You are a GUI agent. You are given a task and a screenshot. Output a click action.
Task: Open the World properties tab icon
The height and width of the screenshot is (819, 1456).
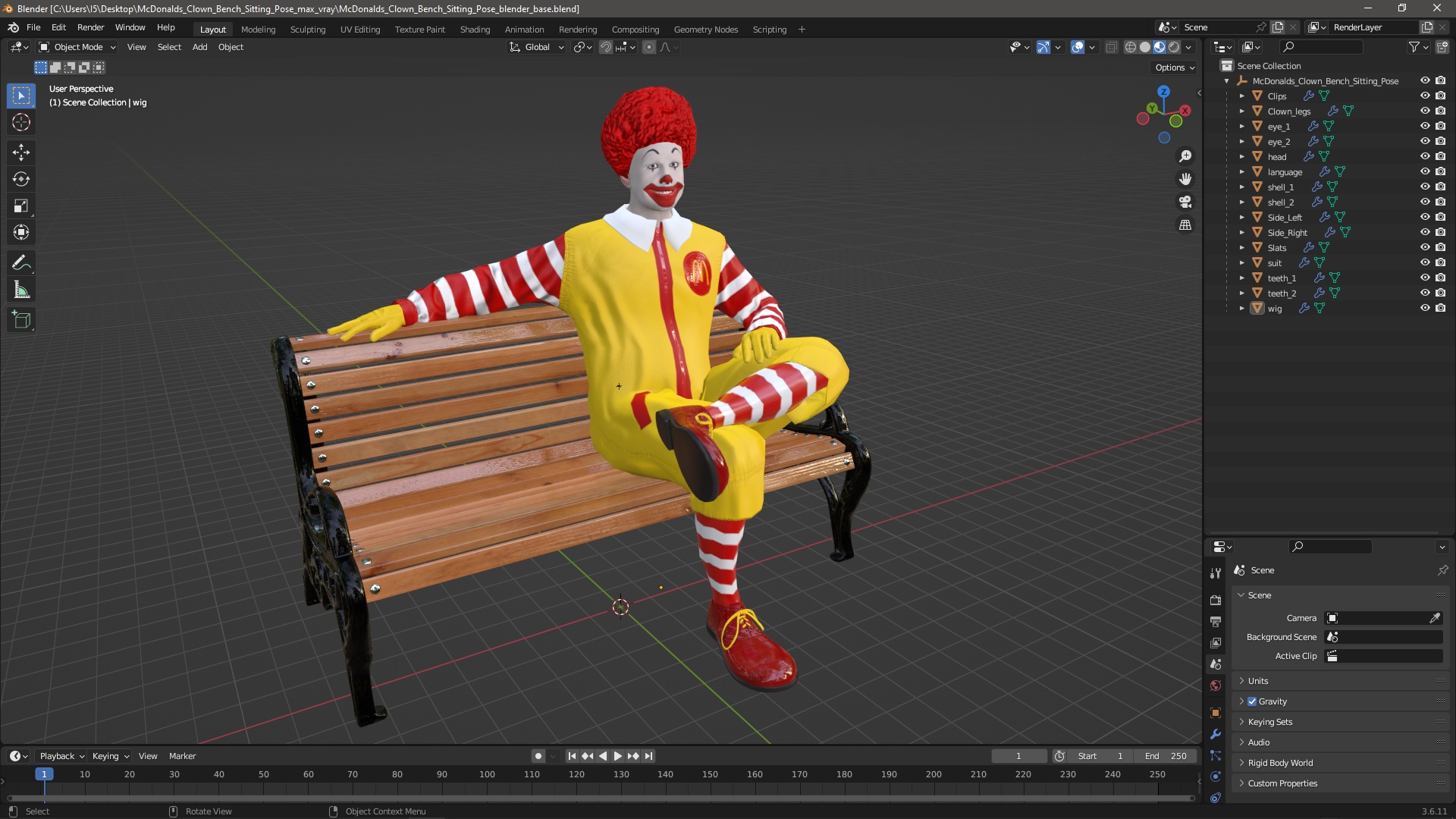coord(1216,686)
